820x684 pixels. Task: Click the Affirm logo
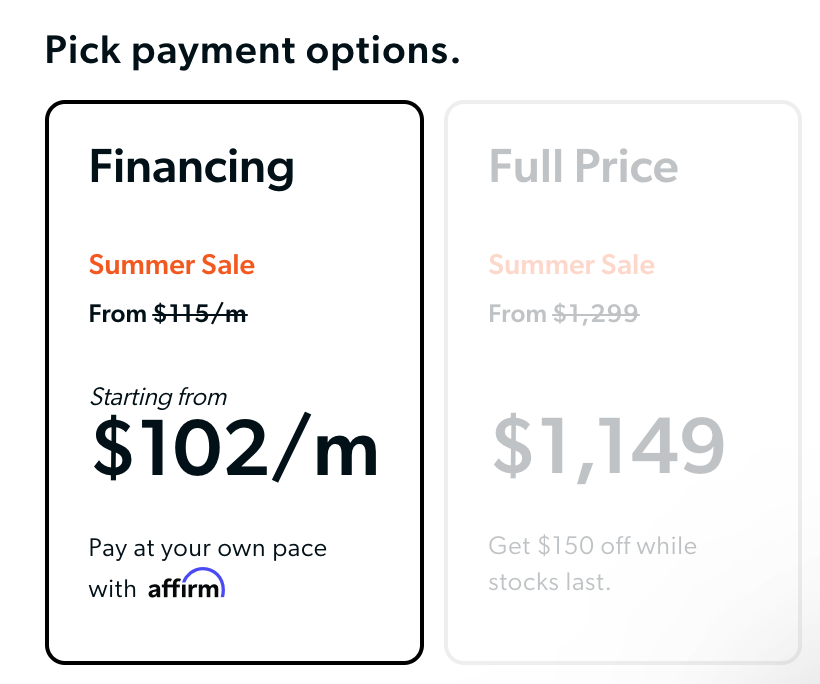186,587
